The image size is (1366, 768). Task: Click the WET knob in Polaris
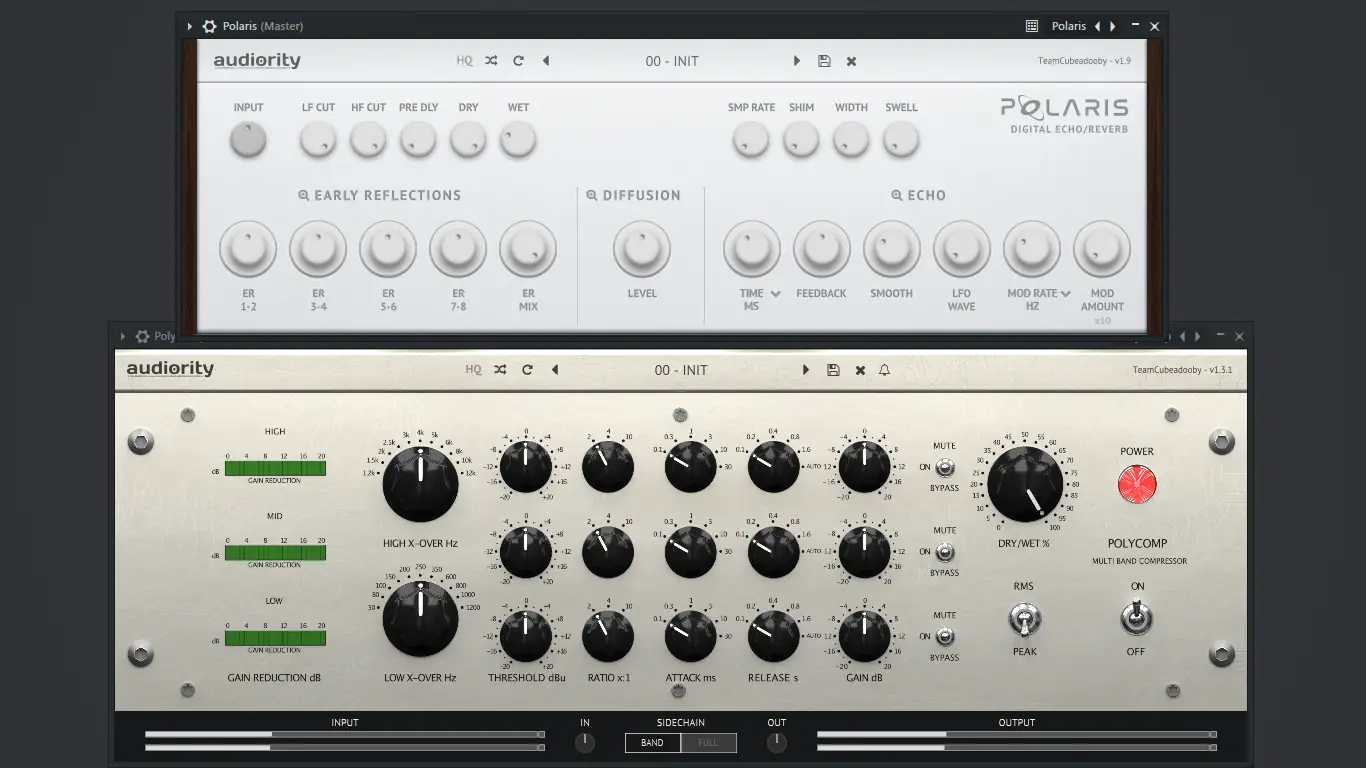pos(518,140)
